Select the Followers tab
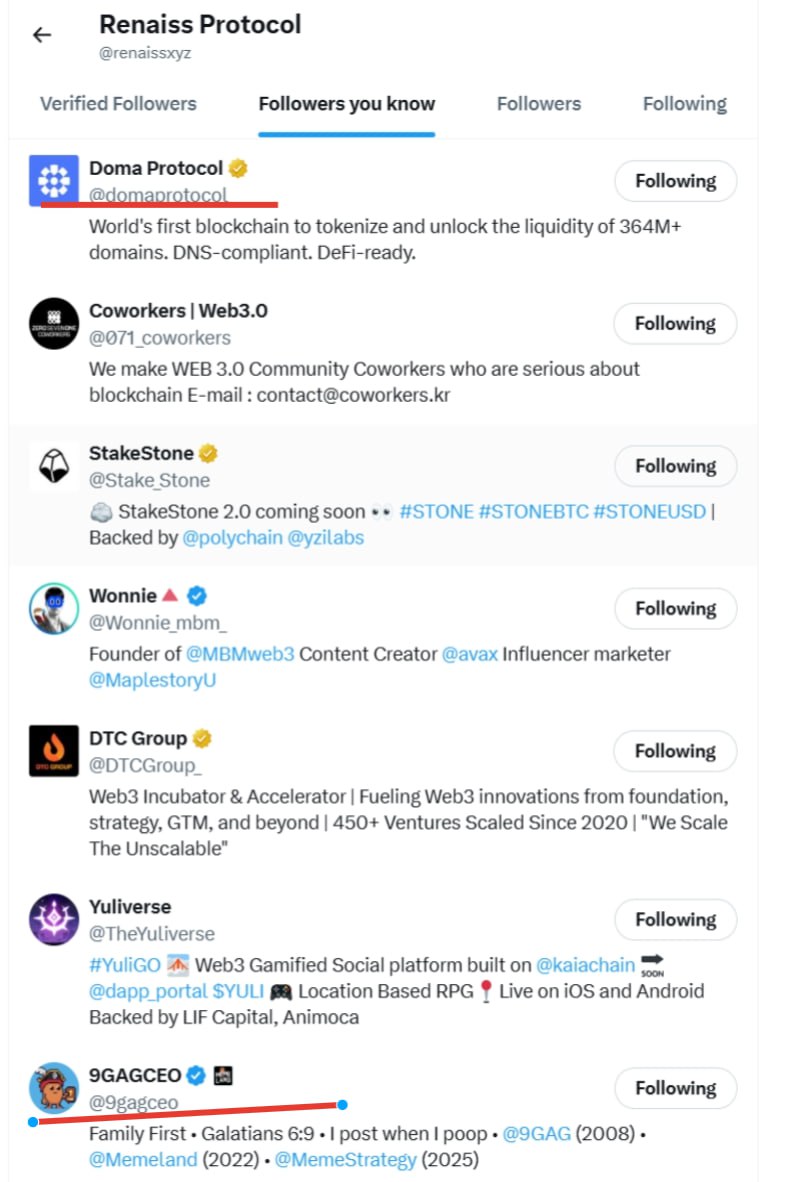The image size is (794, 1182). (x=539, y=104)
